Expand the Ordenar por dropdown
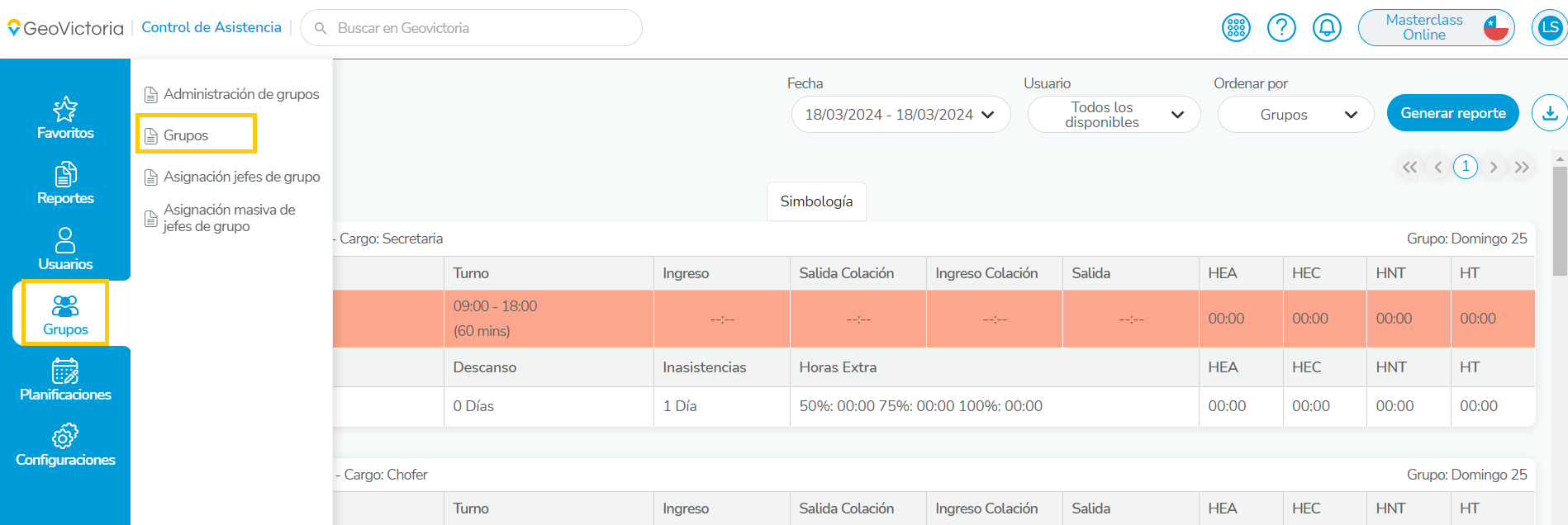Viewport: 1568px width, 525px height. click(x=1295, y=115)
